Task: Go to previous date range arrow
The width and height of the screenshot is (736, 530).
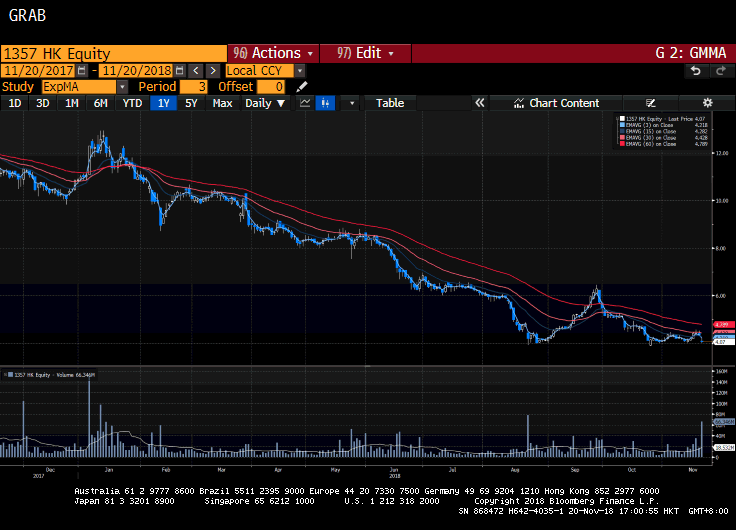Action: click(196, 71)
